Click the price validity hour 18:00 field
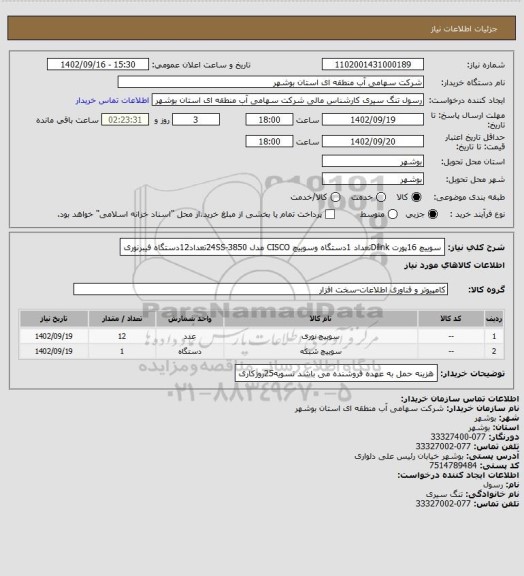 point(269,141)
